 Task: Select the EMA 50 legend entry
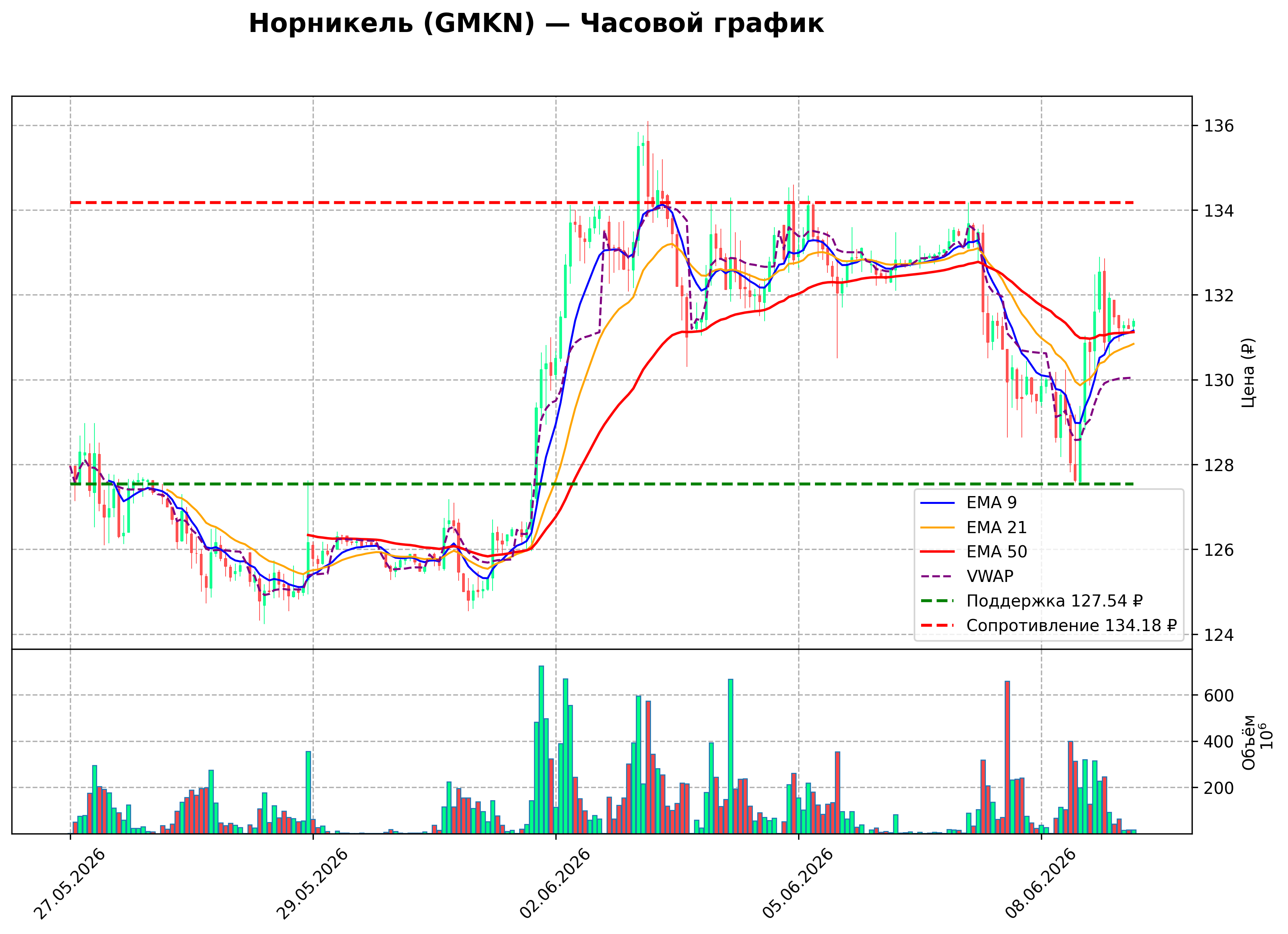pos(974,552)
